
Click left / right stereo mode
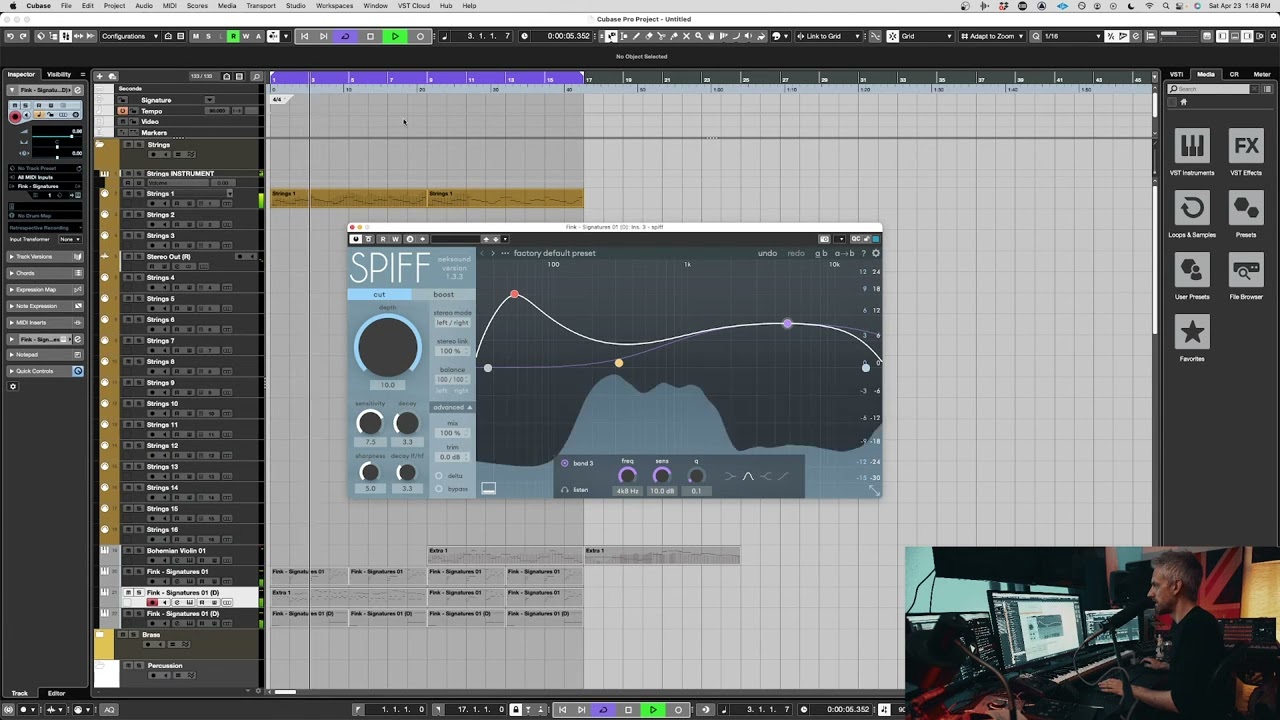(452, 323)
